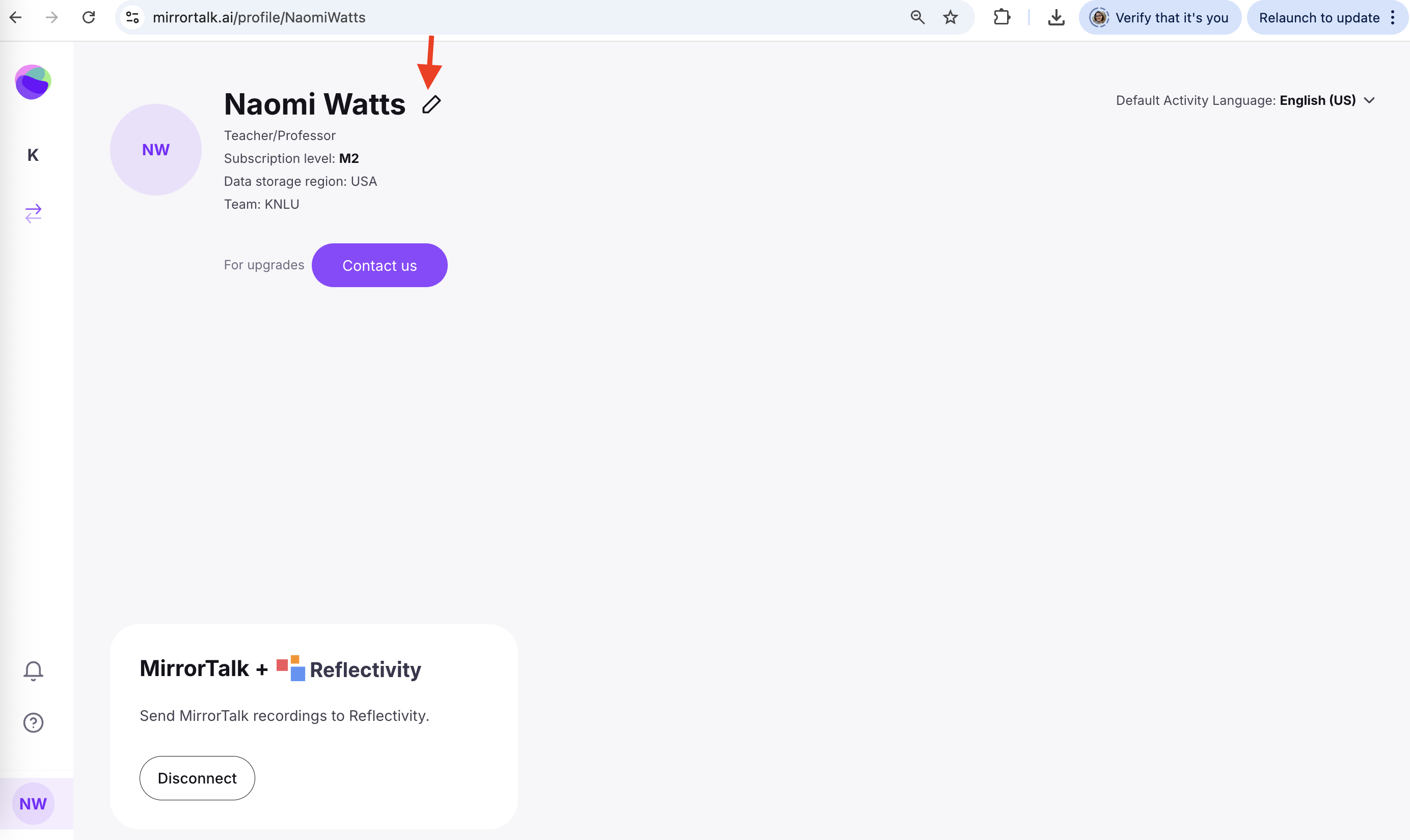This screenshot has width=1410, height=840.
Task: Click the pencil edit icon beside Naomi Watts
Action: tap(431, 105)
